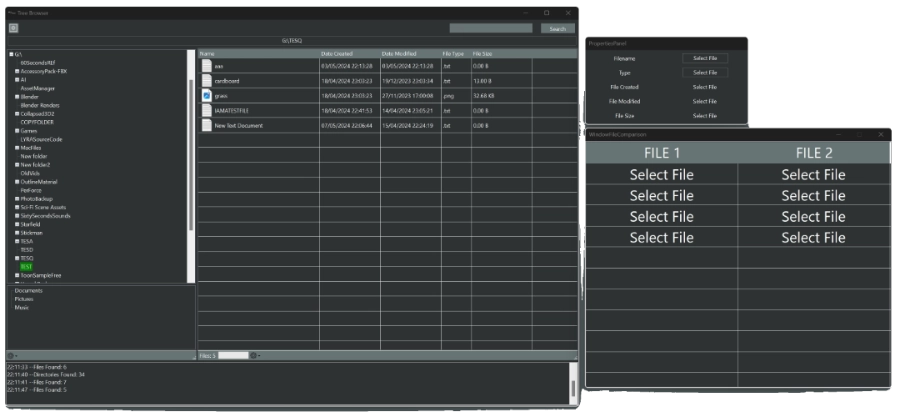Sort files by Date Modified column header
Screen dimensions: 900x412
(x=409, y=53)
